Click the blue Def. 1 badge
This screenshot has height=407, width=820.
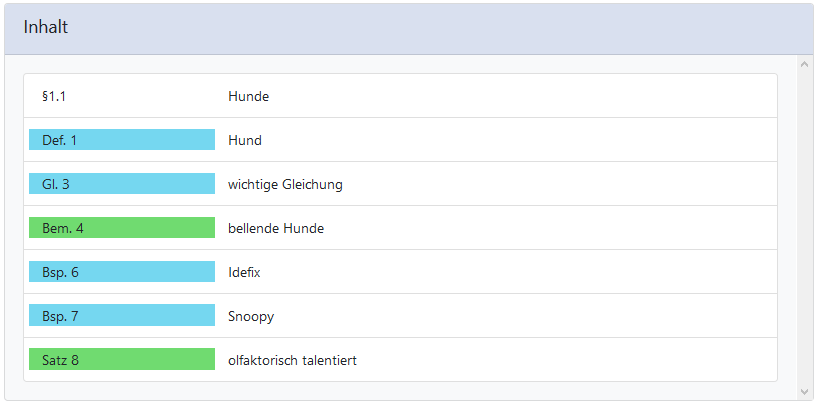[122, 140]
